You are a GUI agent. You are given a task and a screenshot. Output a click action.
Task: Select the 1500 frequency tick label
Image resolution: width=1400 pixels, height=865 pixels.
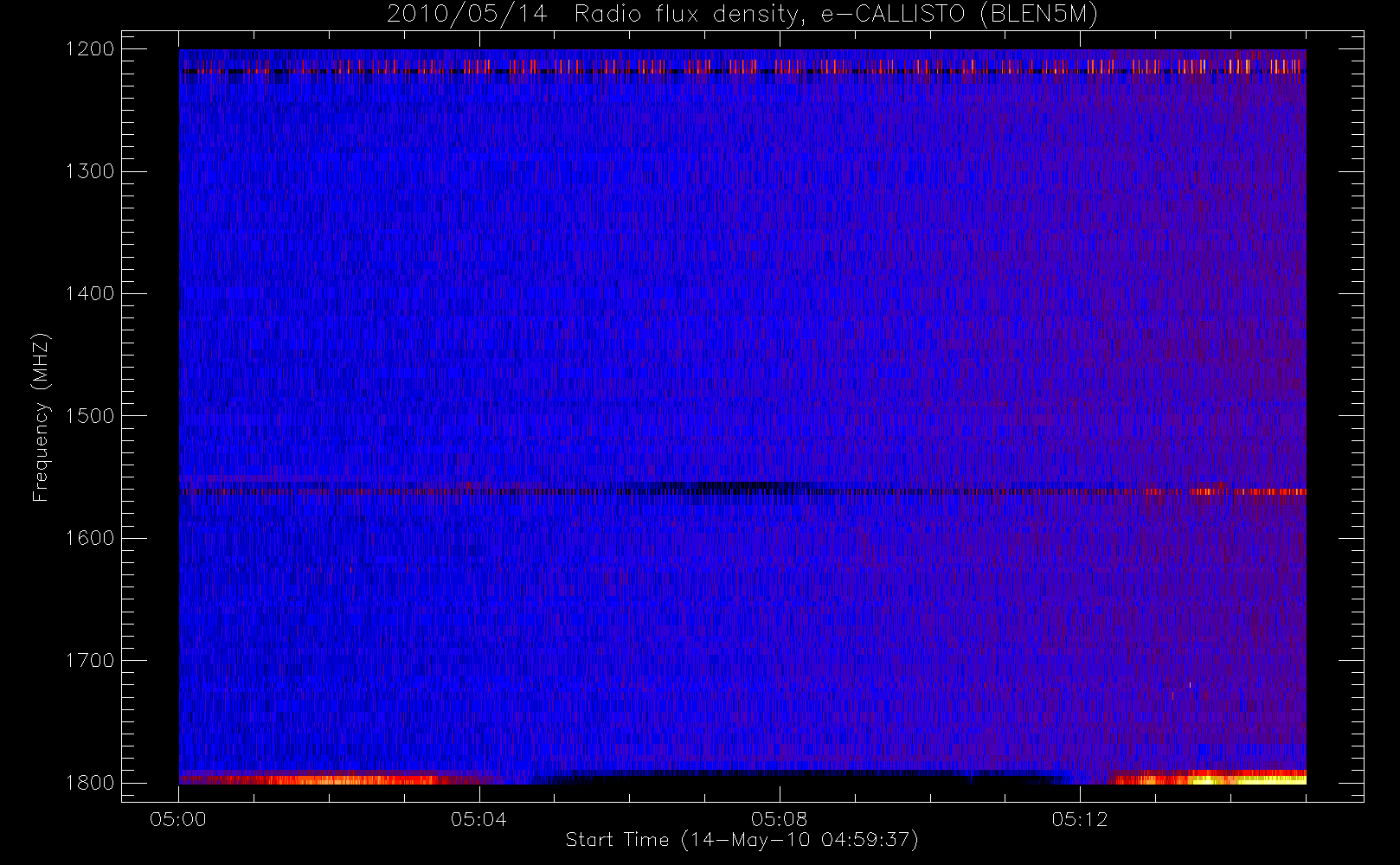click(90, 416)
